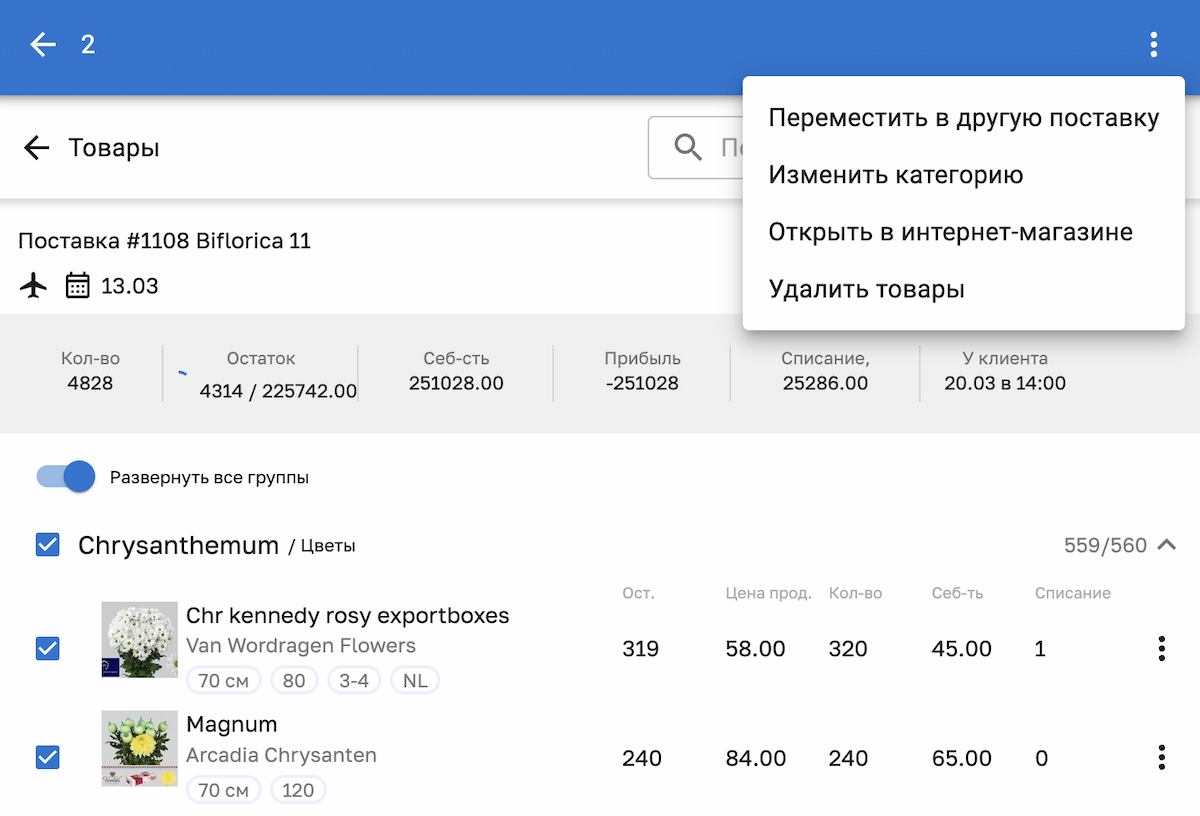1200x816 pixels.
Task: Click the search magnifier icon
Action: (687, 147)
